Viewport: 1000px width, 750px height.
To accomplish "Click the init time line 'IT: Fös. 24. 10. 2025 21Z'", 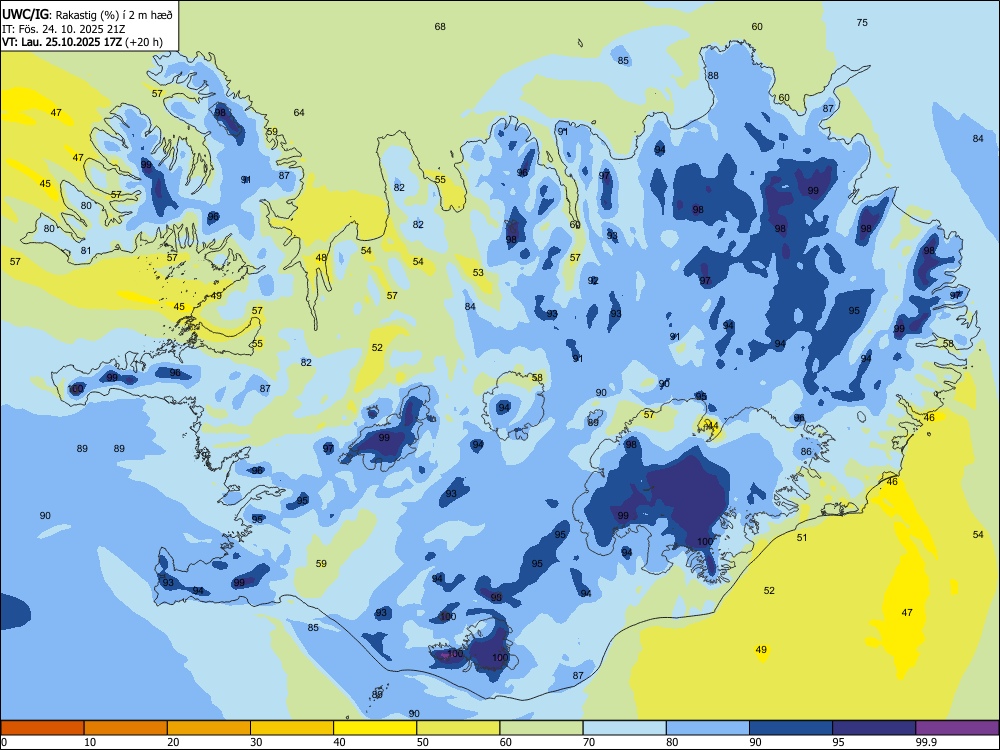I will 64,29.
